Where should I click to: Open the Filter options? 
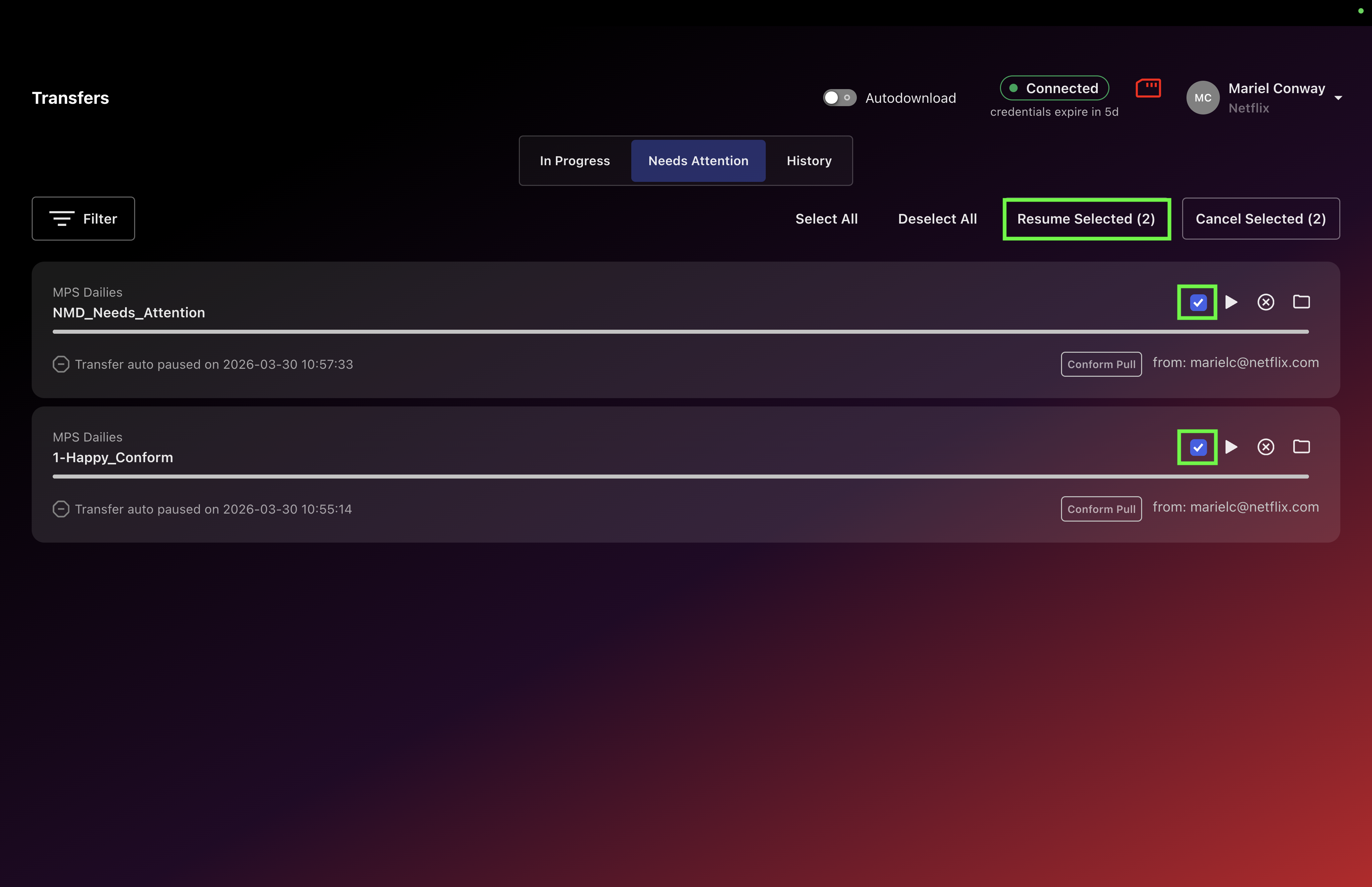tap(83, 219)
